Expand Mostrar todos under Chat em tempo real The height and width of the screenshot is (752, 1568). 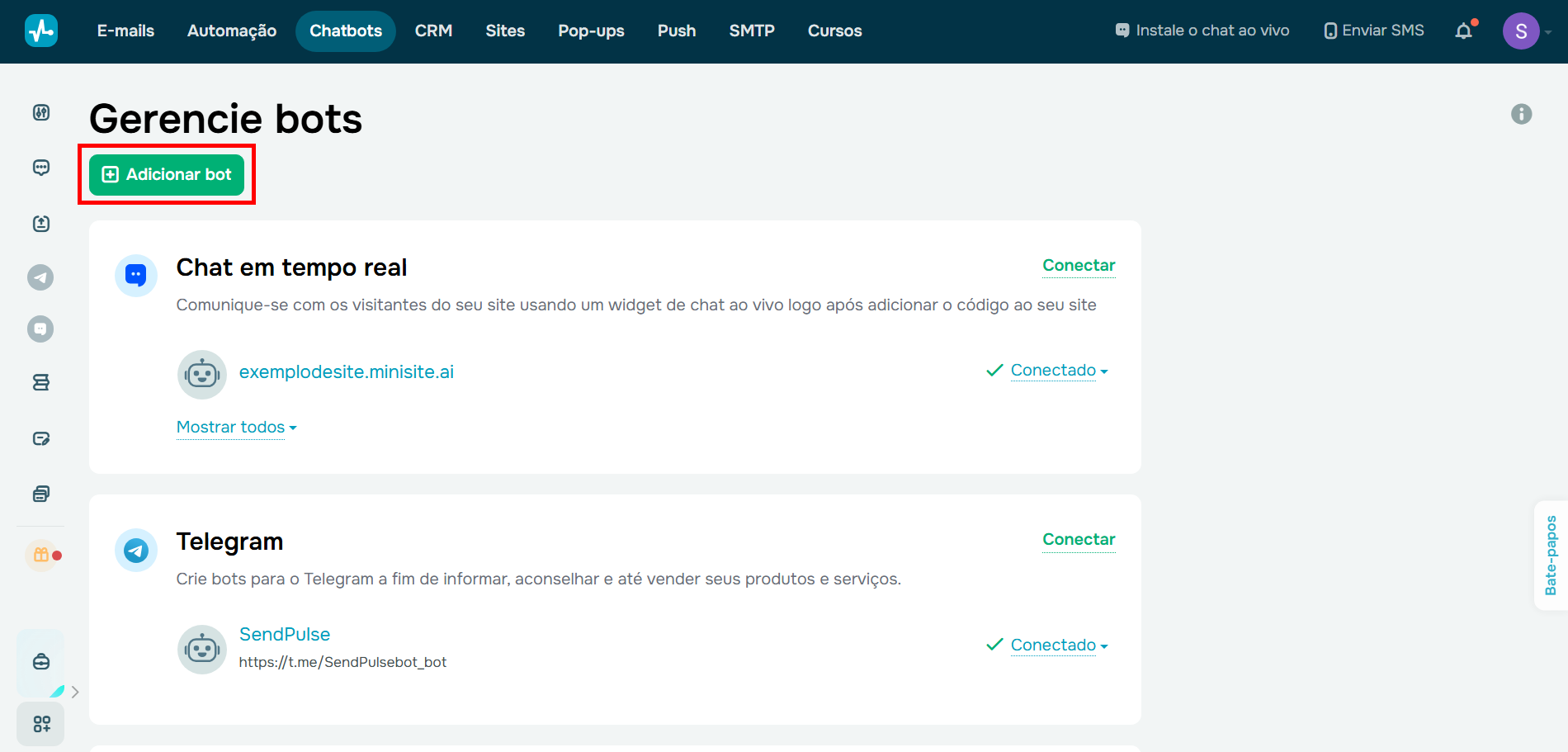[x=236, y=427]
